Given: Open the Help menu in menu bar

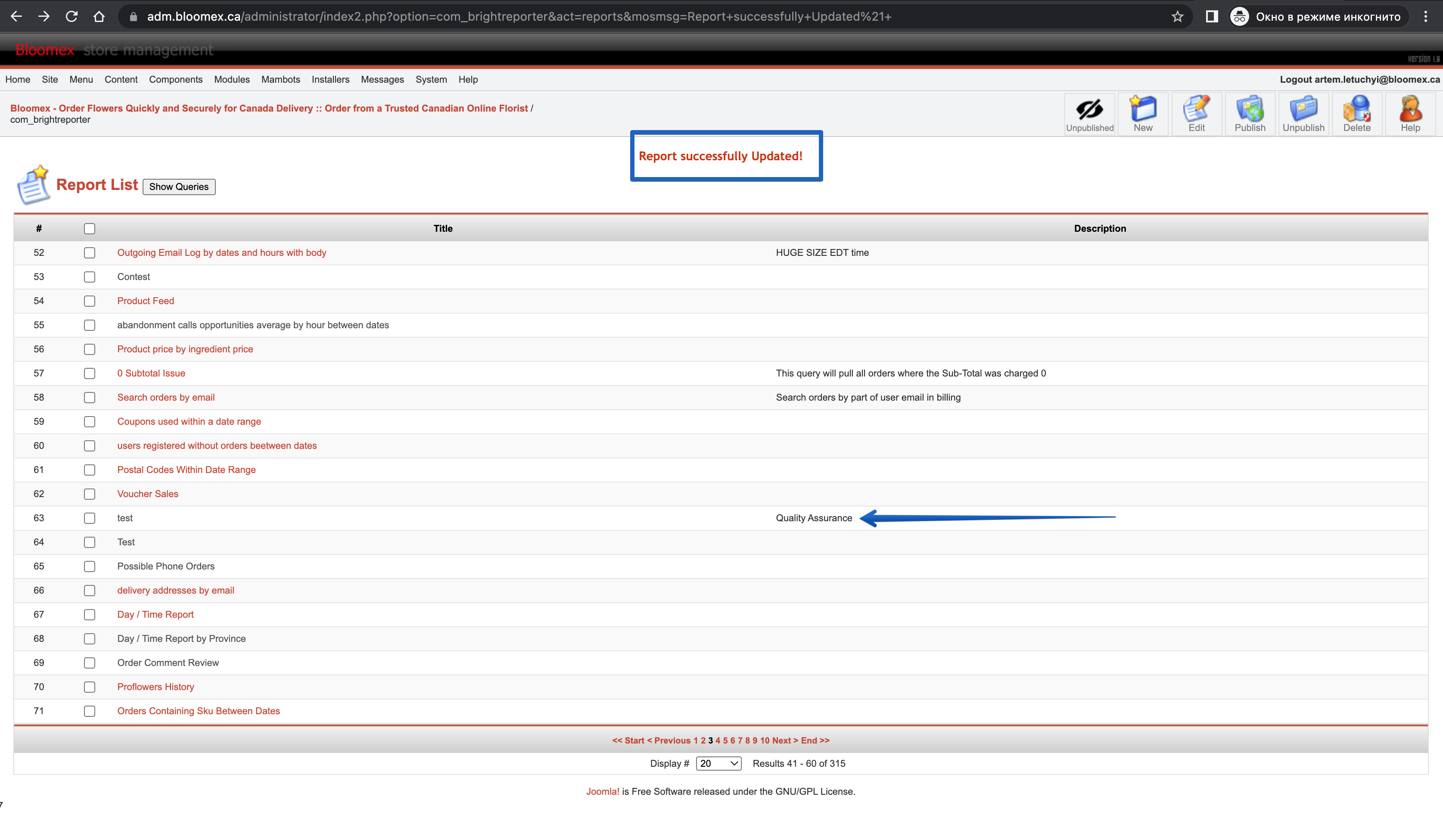Looking at the screenshot, I should click(x=468, y=80).
